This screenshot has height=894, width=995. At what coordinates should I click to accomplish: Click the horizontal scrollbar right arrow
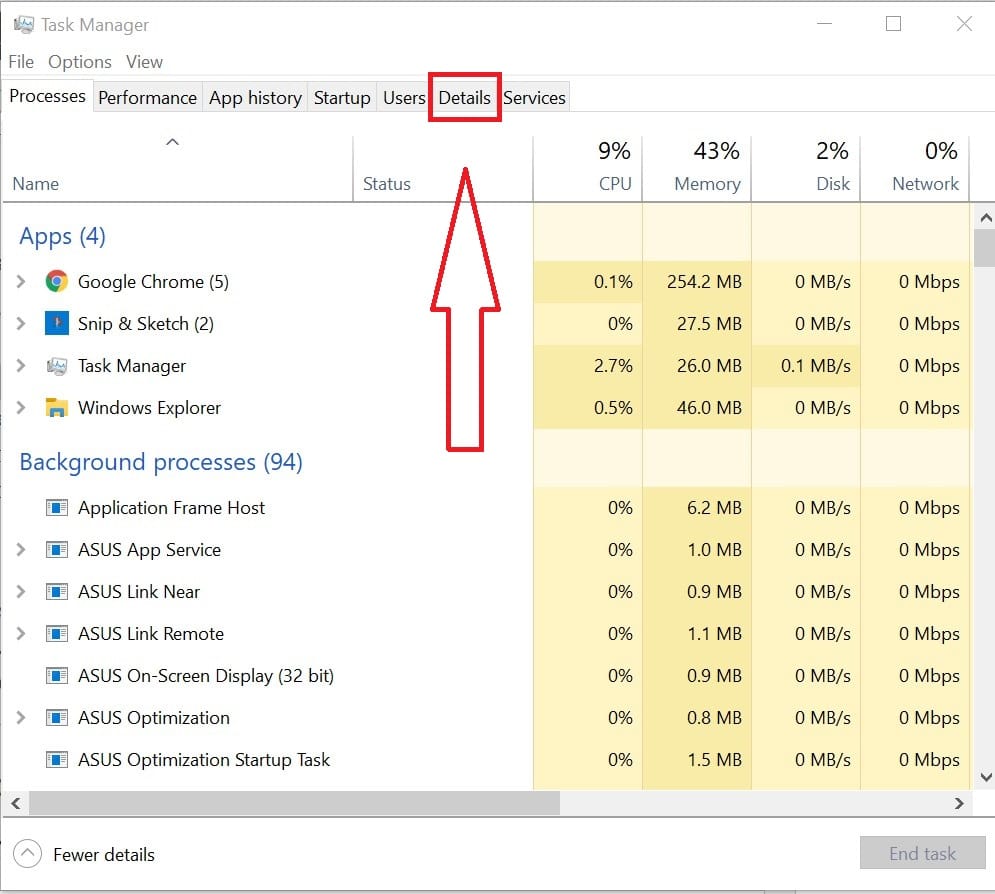pos(959,803)
